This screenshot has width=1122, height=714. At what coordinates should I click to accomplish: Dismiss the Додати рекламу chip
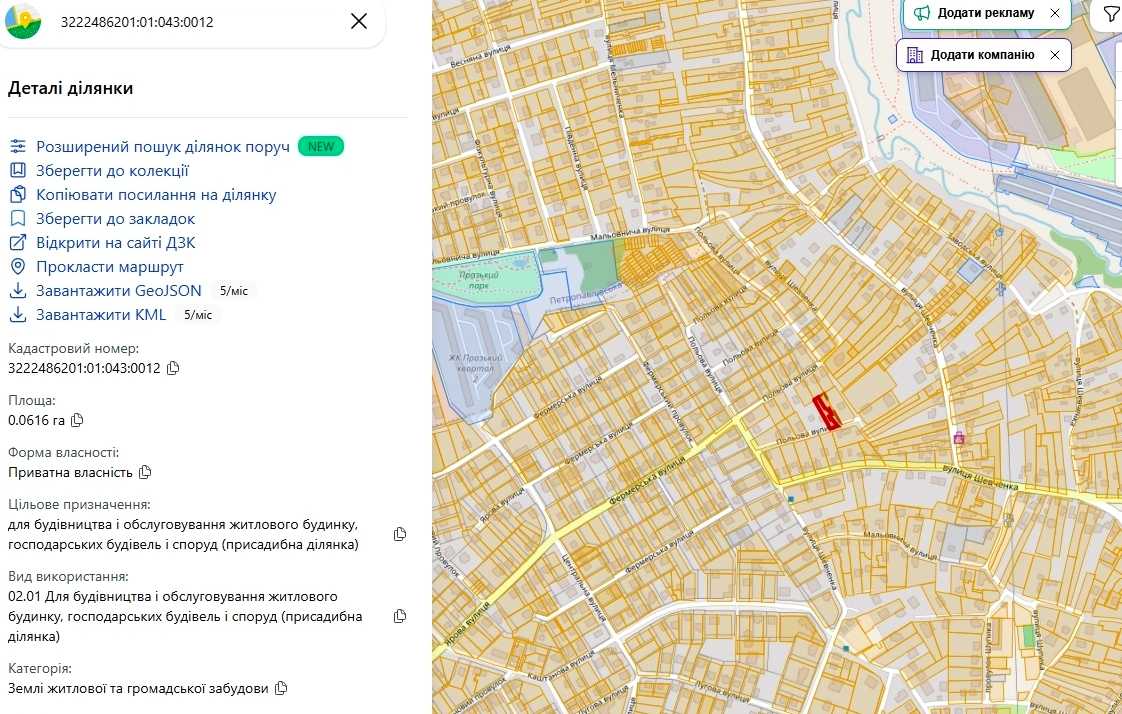[1055, 13]
